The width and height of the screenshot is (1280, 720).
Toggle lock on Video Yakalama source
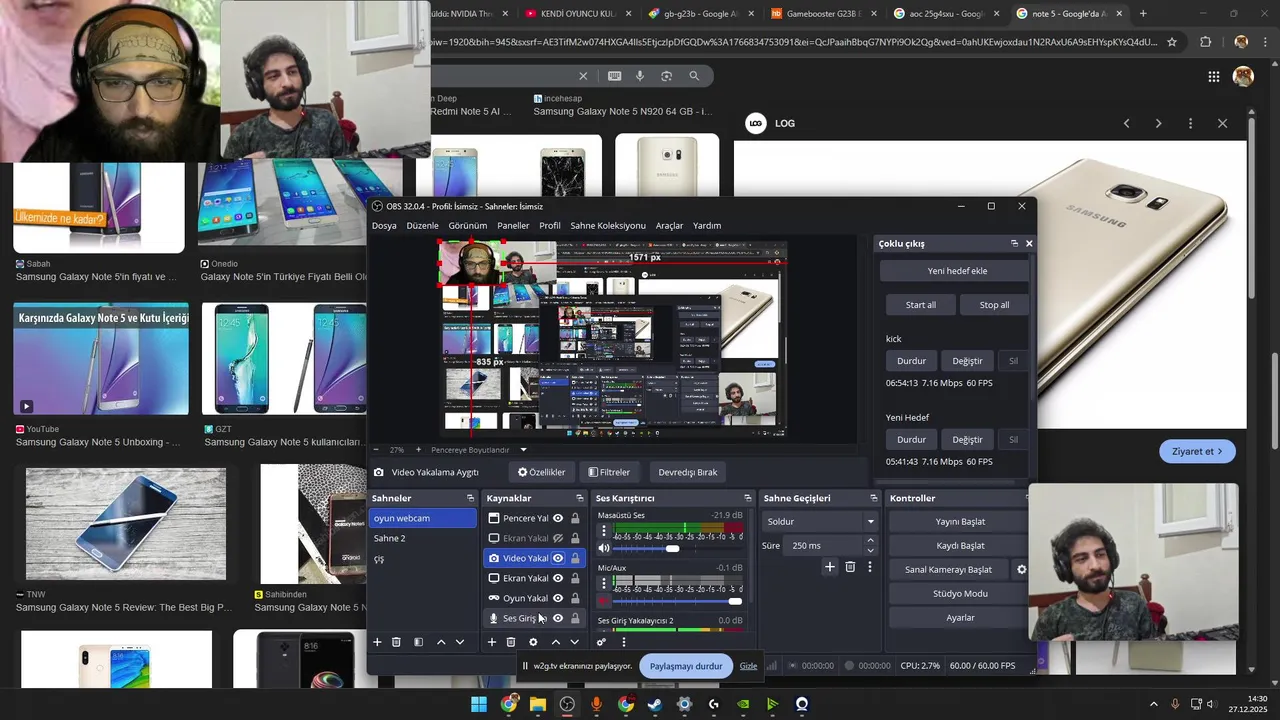575,558
